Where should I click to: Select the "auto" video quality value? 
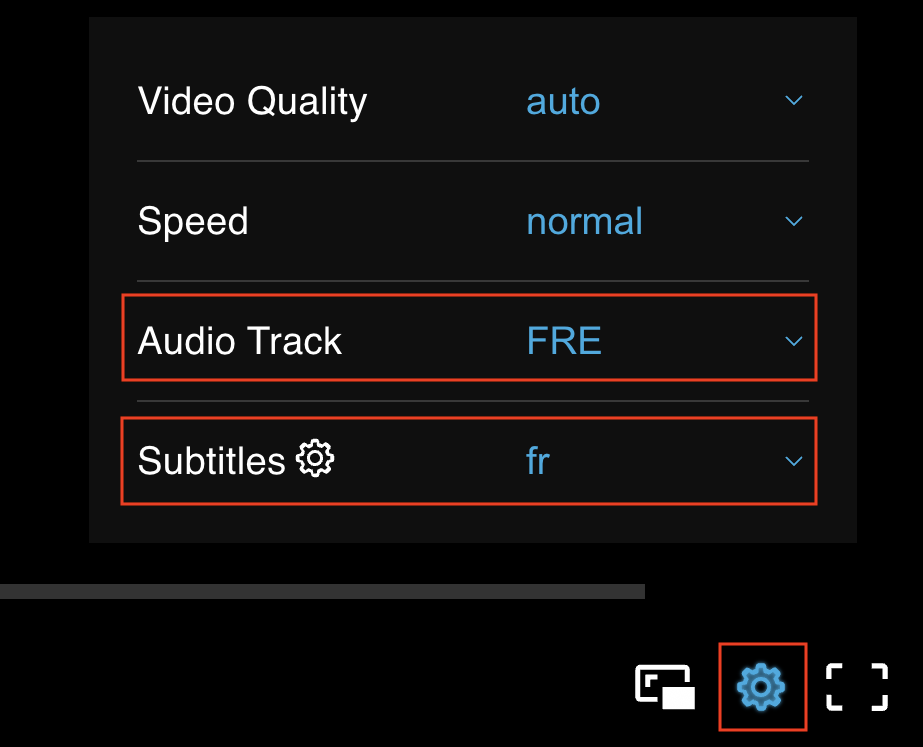[563, 101]
